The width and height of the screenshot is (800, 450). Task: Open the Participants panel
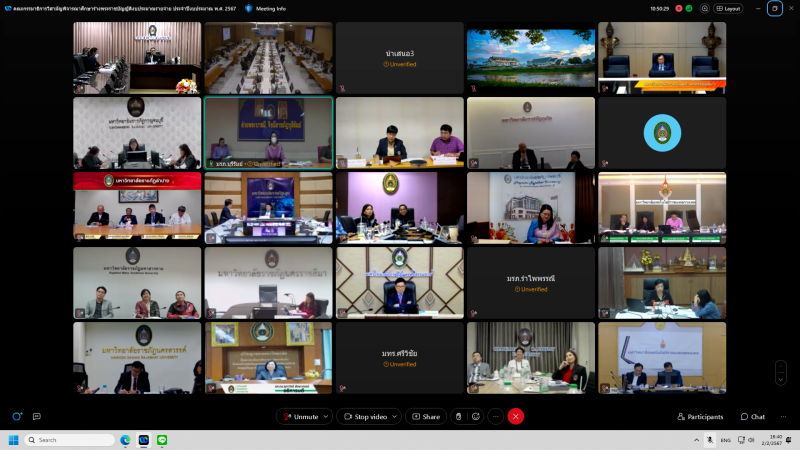point(700,416)
